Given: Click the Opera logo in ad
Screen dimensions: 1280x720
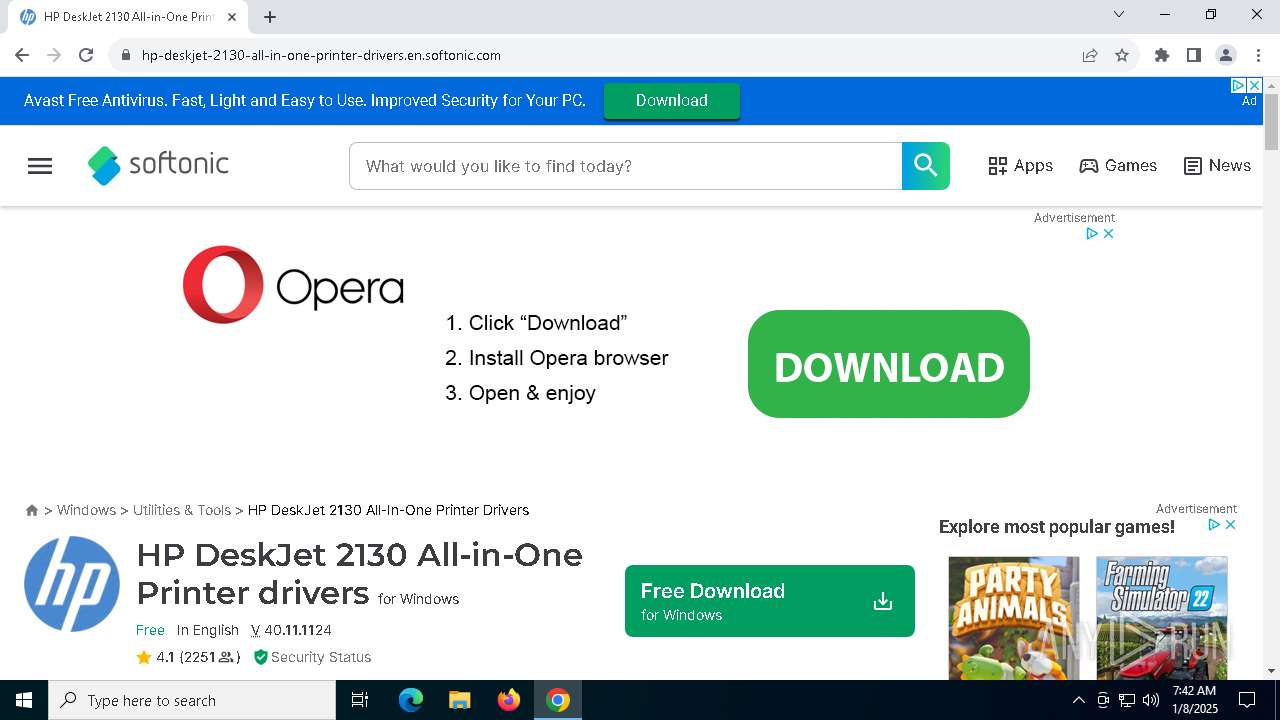Looking at the screenshot, I should click(293, 285).
